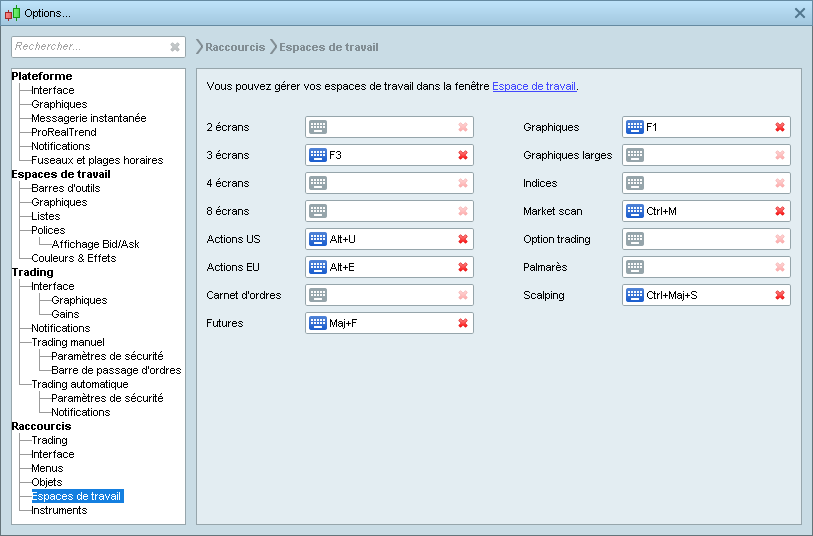Open the Espace de travail link
This screenshot has height=536, width=813.
pos(534,87)
